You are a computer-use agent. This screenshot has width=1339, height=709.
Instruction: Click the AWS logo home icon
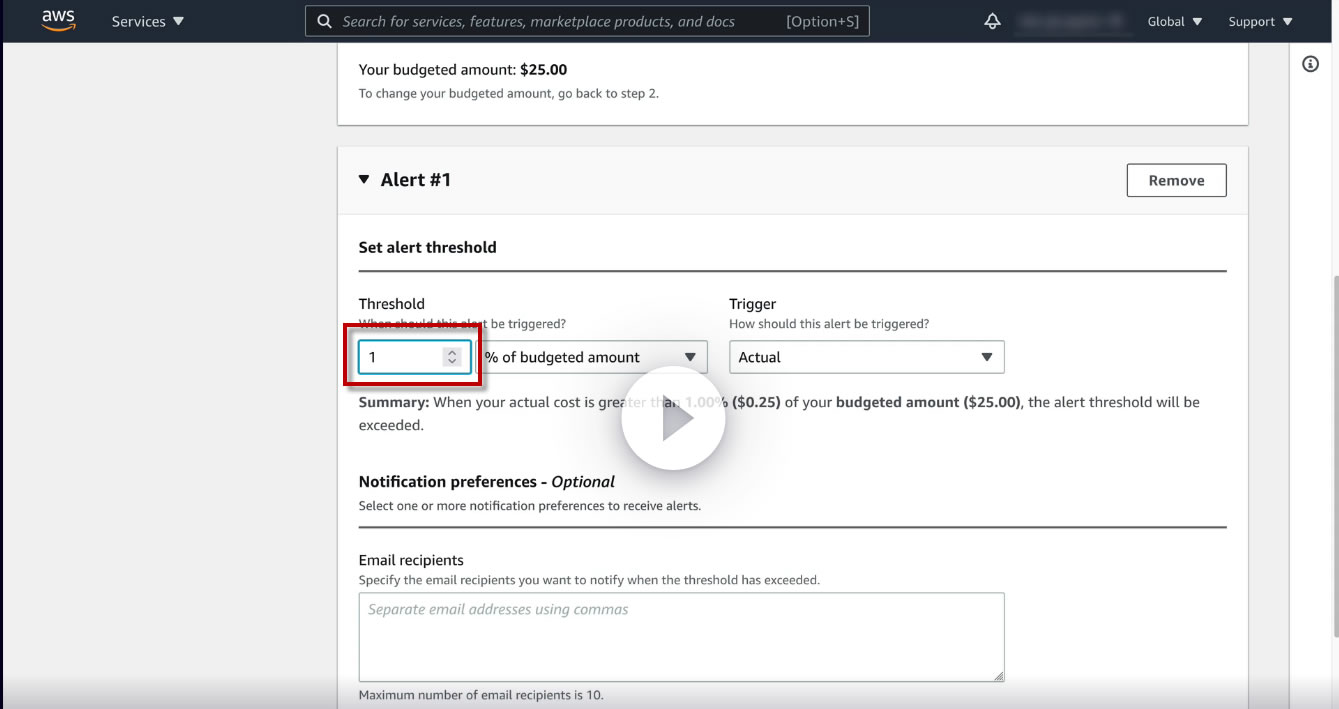(x=58, y=20)
